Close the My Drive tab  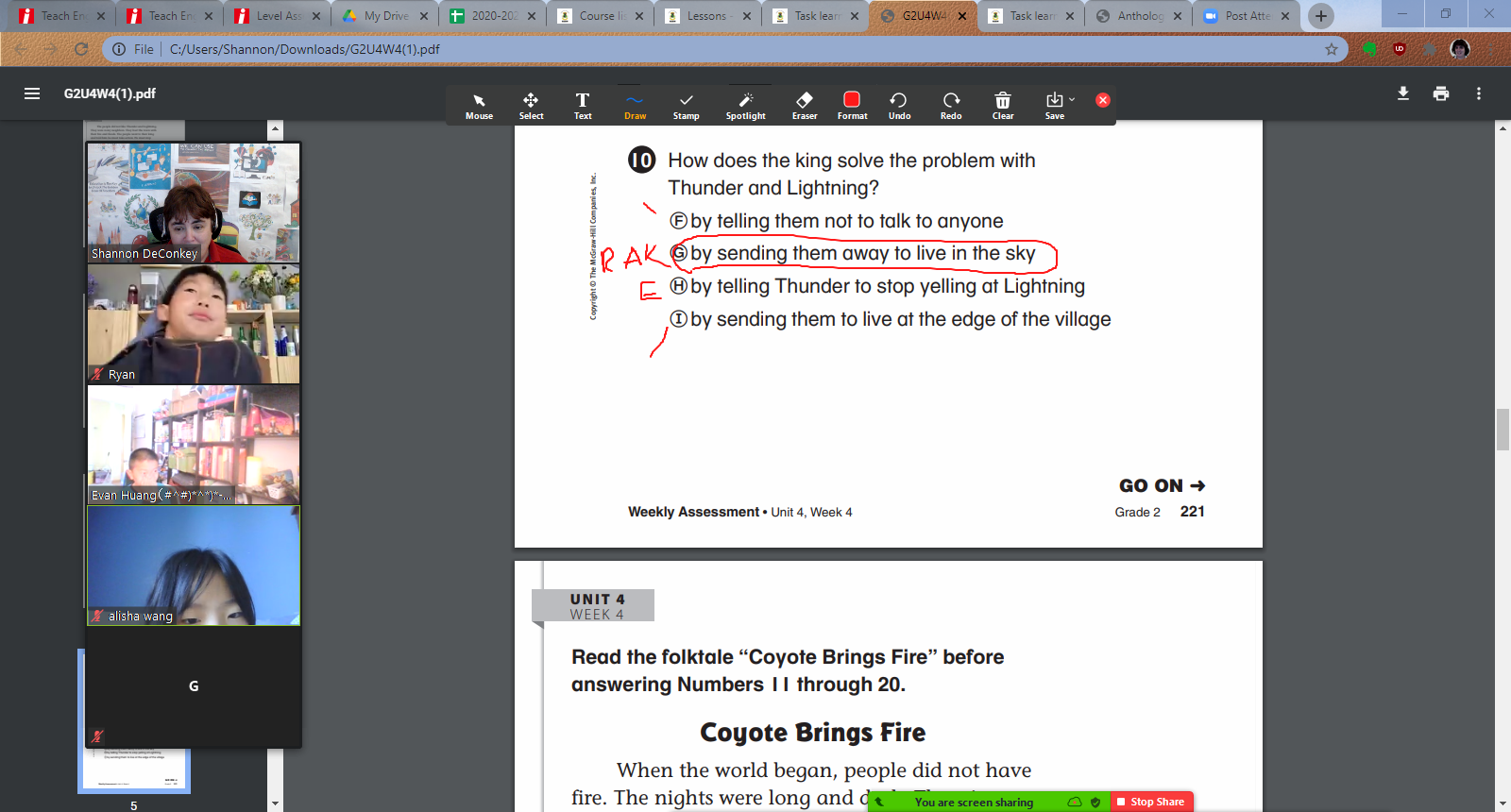pos(424,16)
